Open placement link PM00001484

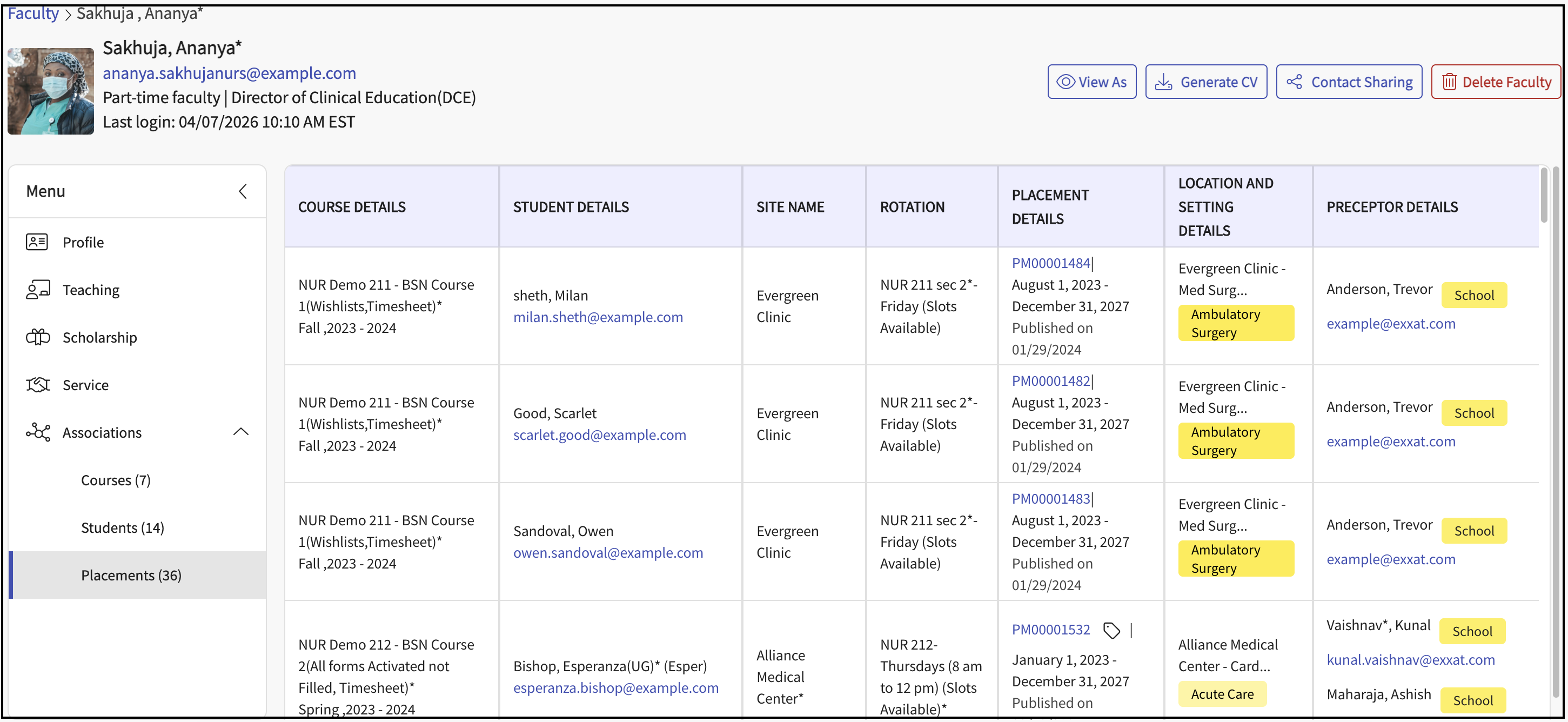1050,263
